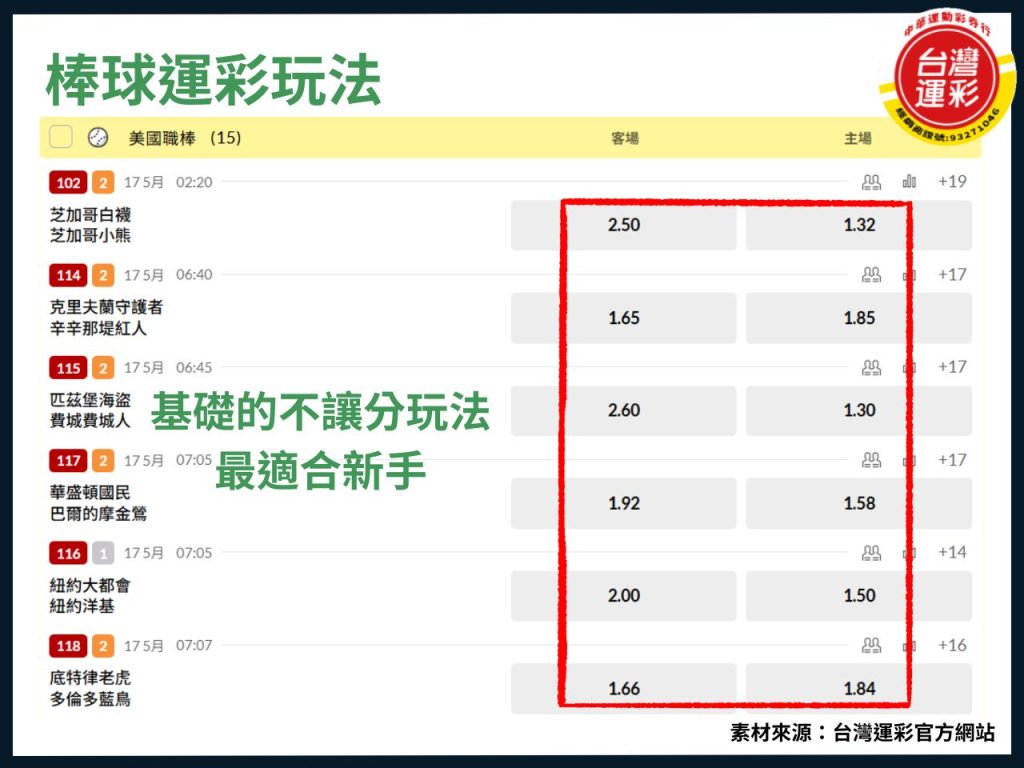Expand +17 more markets for game 114
Image resolution: width=1024 pixels, height=768 pixels.
[x=952, y=274]
